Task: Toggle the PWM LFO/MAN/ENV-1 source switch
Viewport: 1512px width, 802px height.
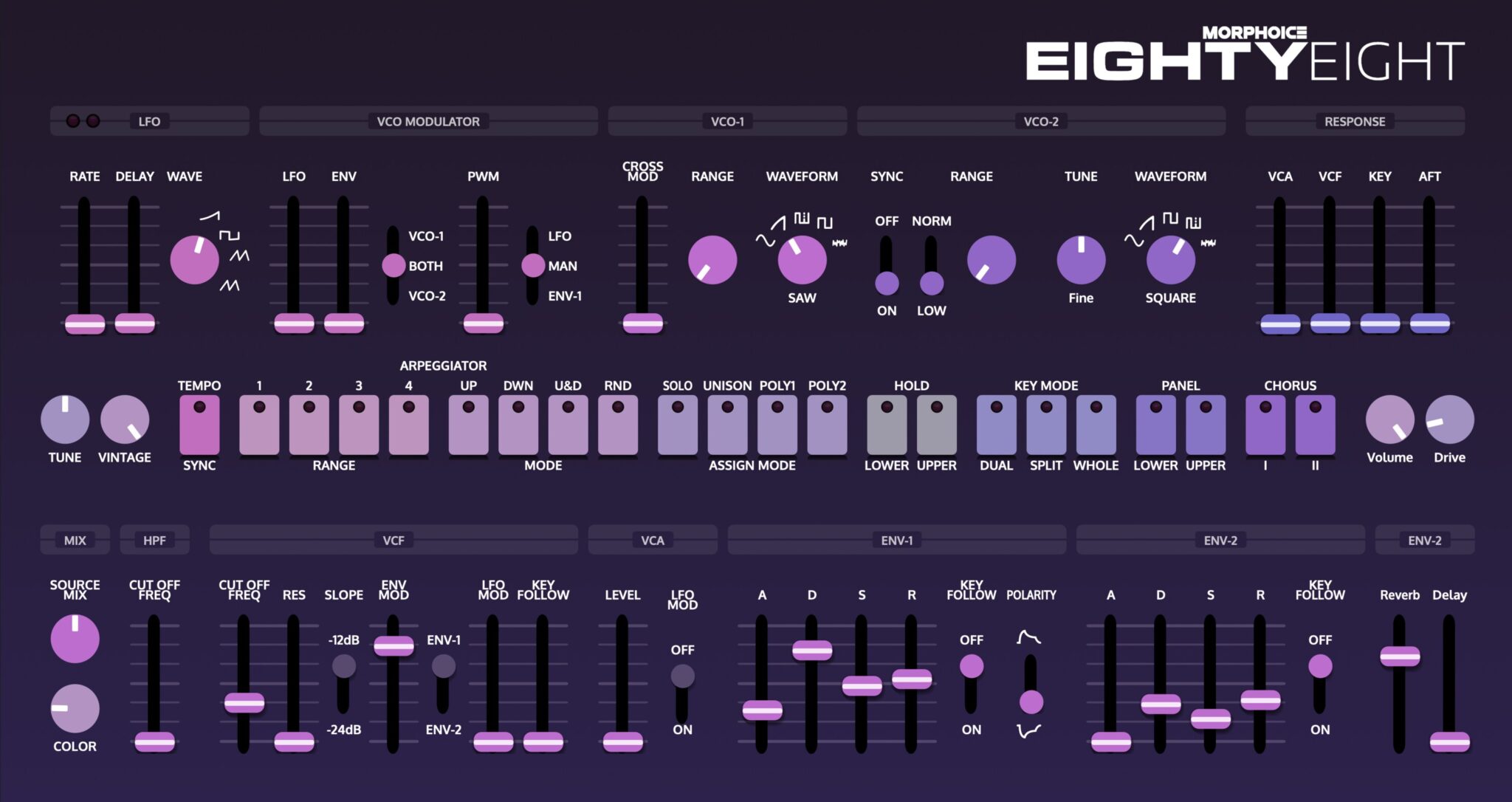Action: (x=532, y=265)
